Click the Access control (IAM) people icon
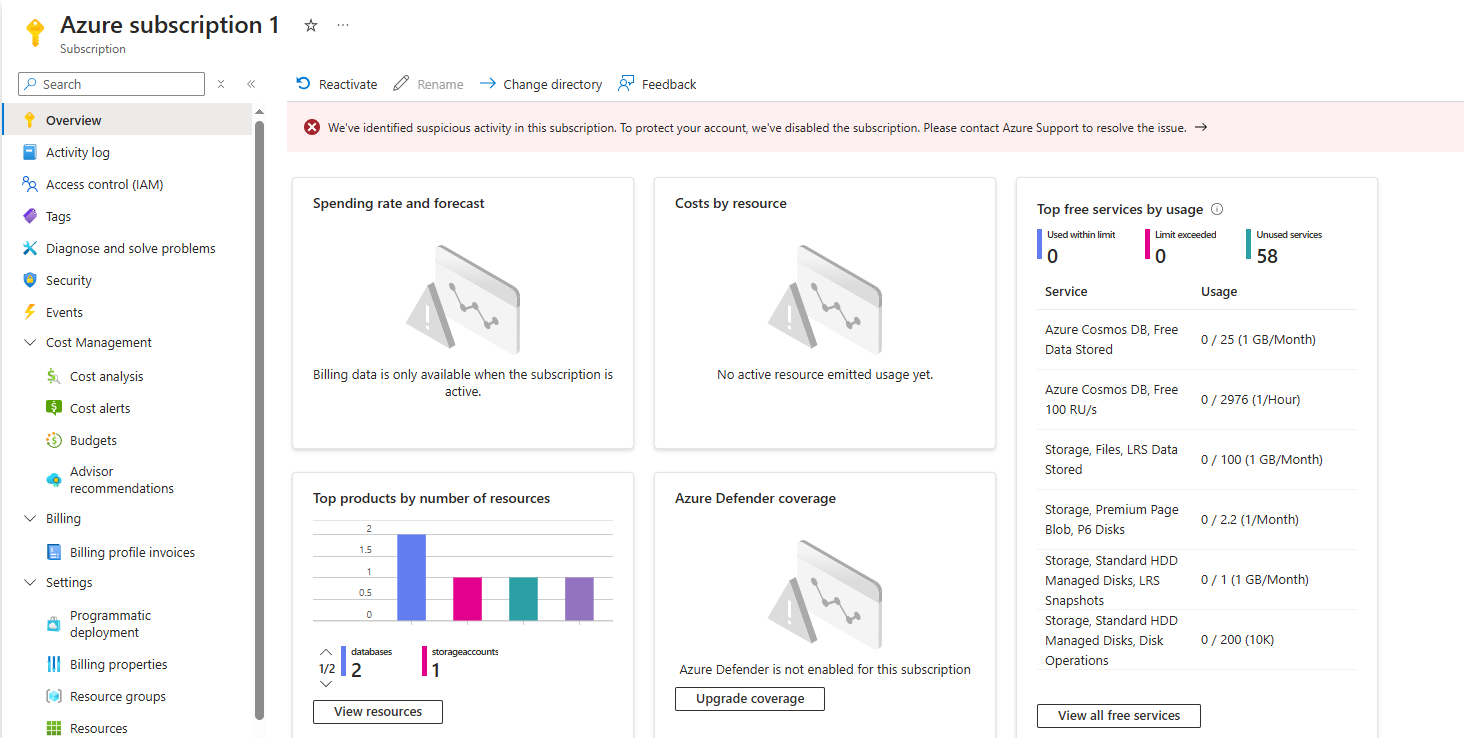 coord(29,184)
